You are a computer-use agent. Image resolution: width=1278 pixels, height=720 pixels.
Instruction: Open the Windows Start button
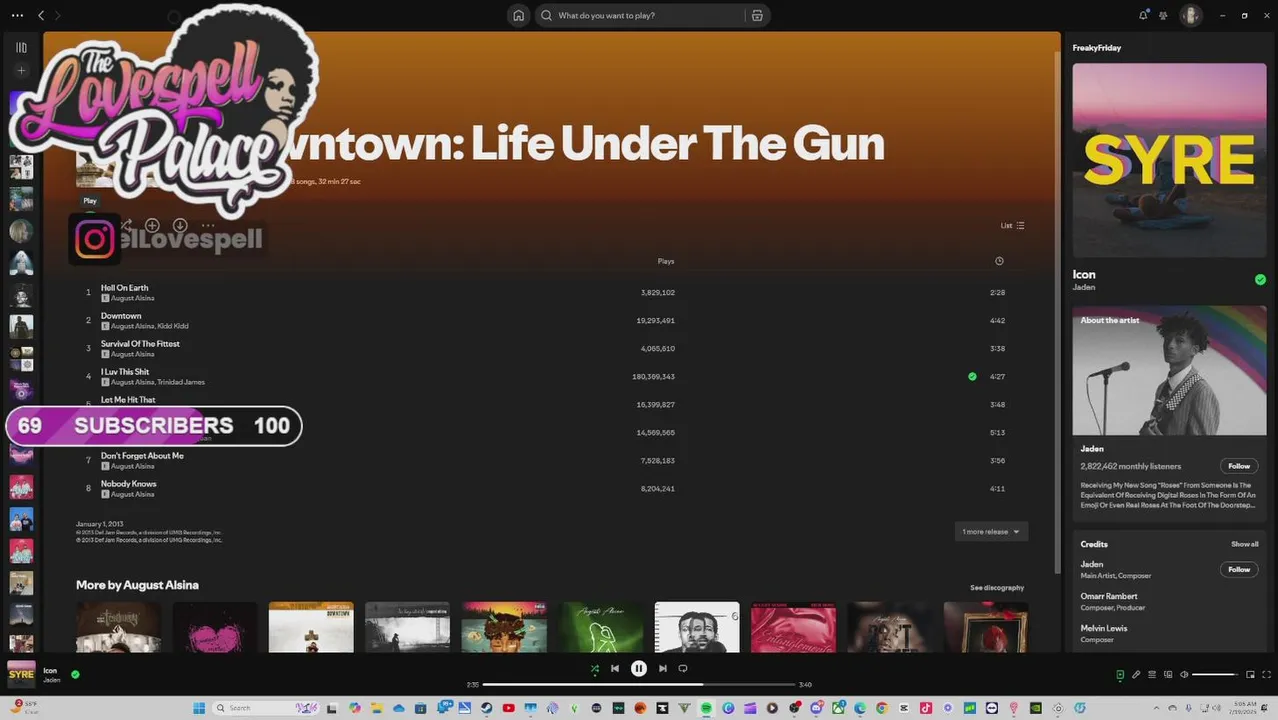199,708
